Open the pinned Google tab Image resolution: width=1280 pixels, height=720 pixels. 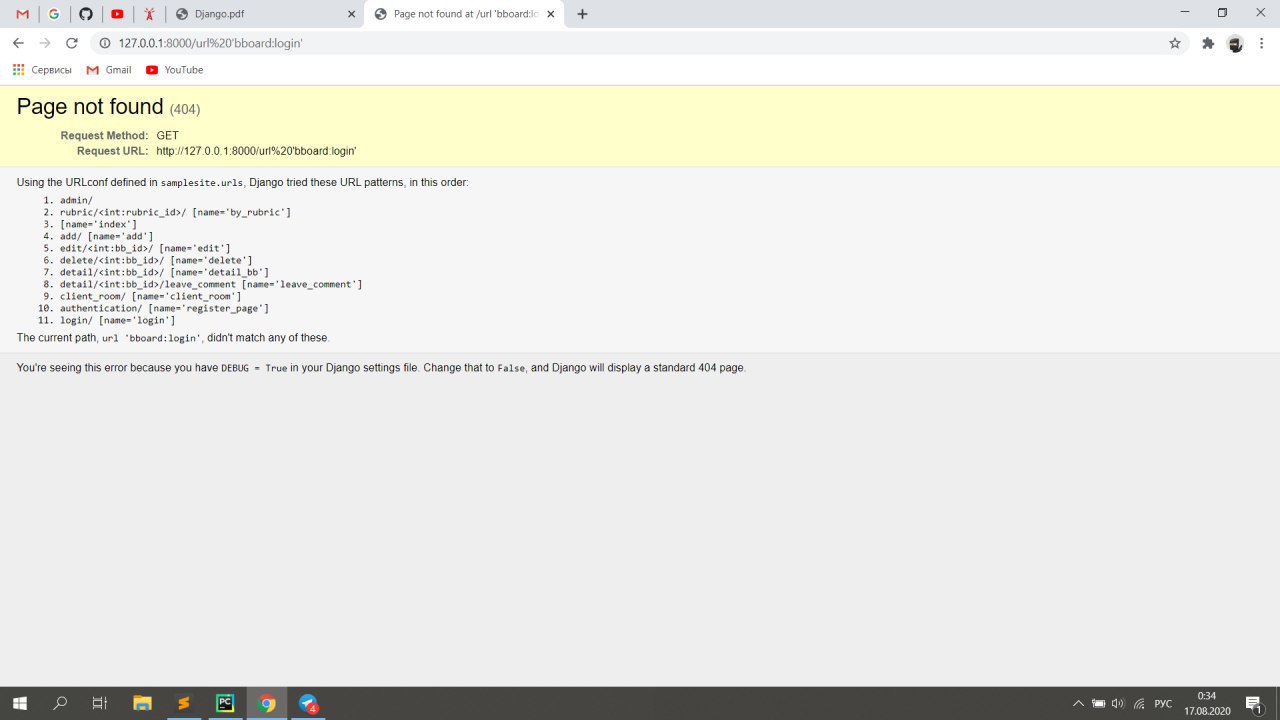click(x=54, y=14)
